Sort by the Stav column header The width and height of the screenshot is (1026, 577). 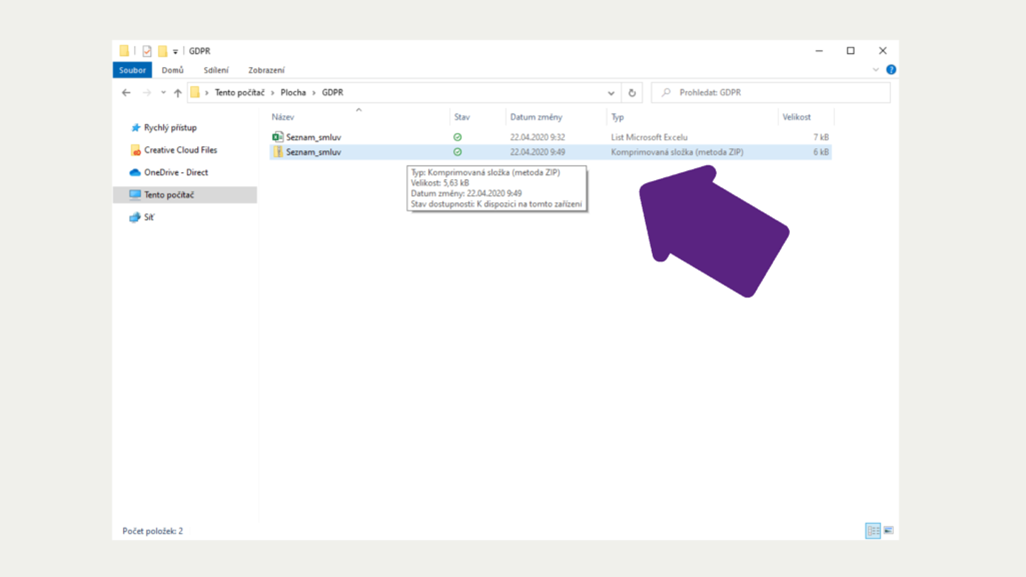pyautogui.click(x=462, y=117)
